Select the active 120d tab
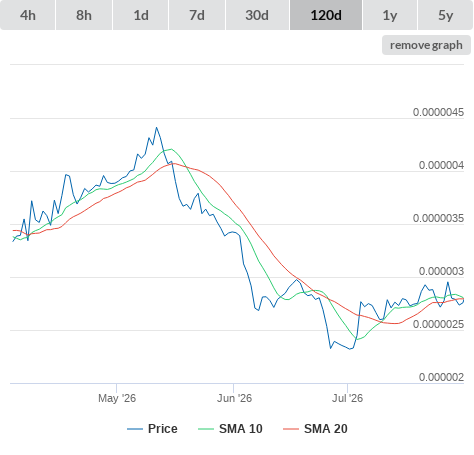474x455 pixels. click(326, 15)
